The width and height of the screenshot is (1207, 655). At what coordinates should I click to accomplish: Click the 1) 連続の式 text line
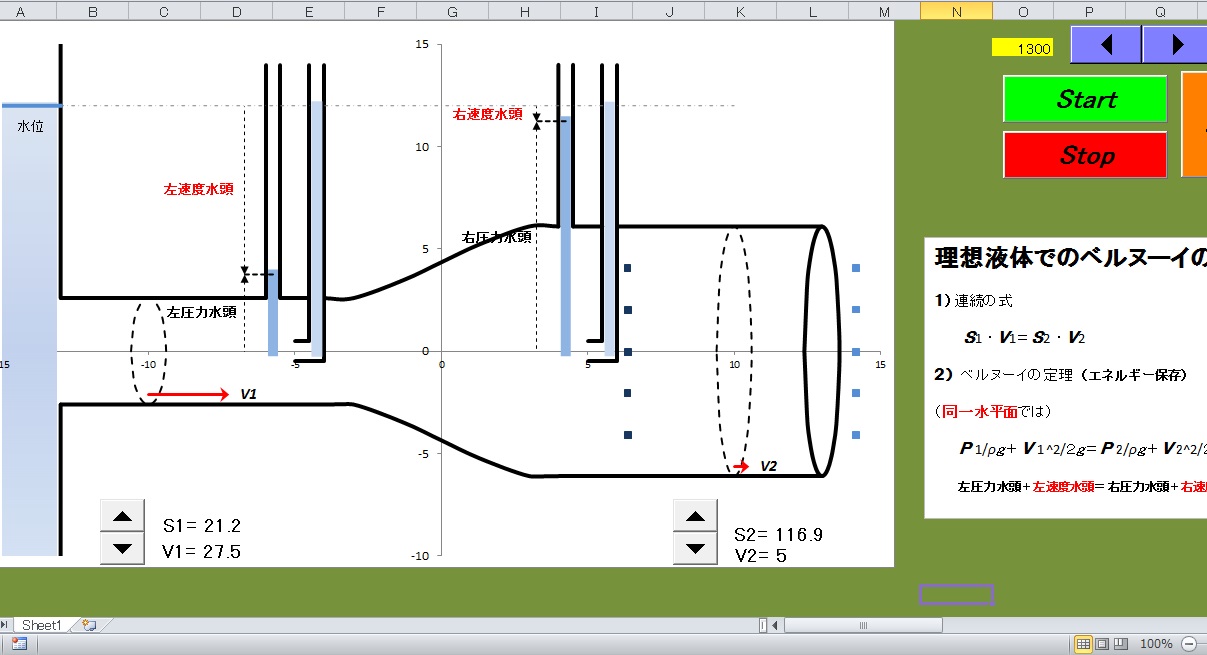click(975, 301)
